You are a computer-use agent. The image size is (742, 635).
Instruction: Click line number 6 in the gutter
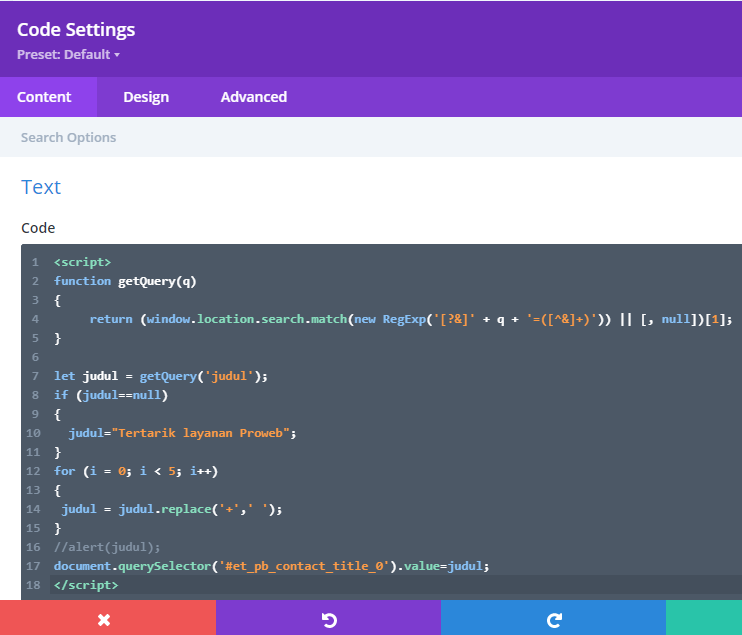(35, 357)
